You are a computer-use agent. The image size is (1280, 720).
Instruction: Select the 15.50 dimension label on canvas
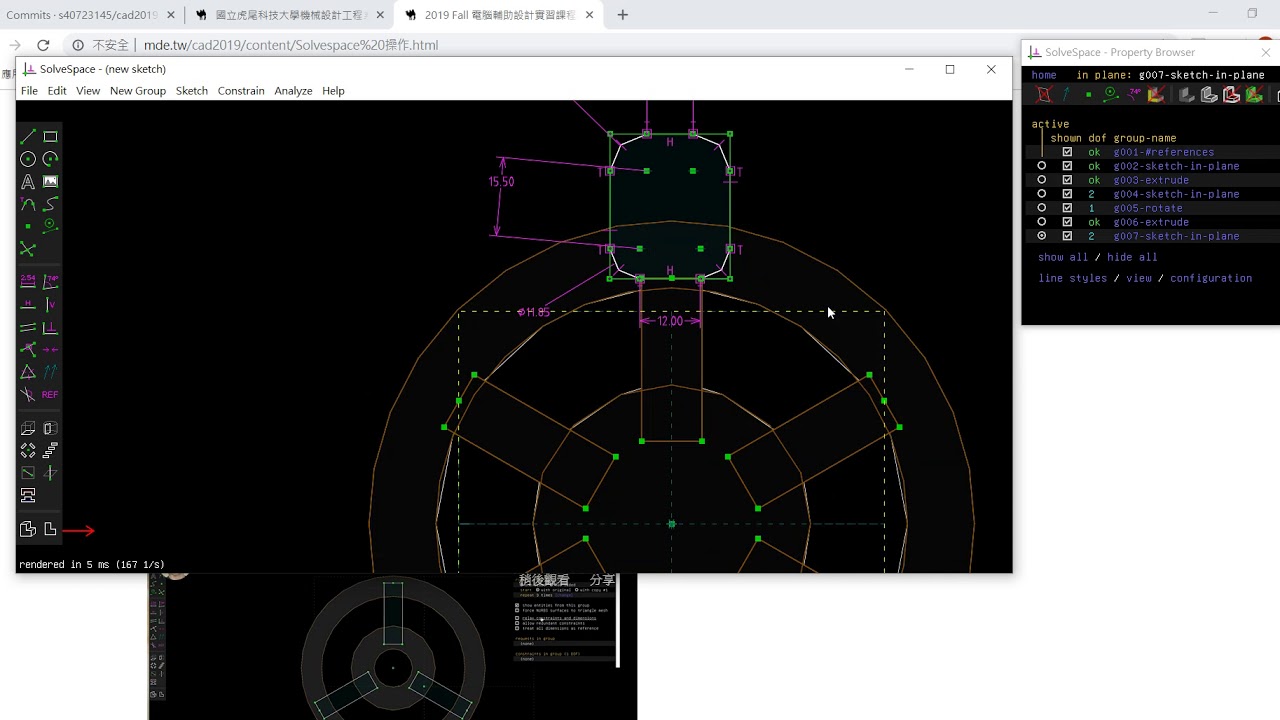(x=501, y=182)
